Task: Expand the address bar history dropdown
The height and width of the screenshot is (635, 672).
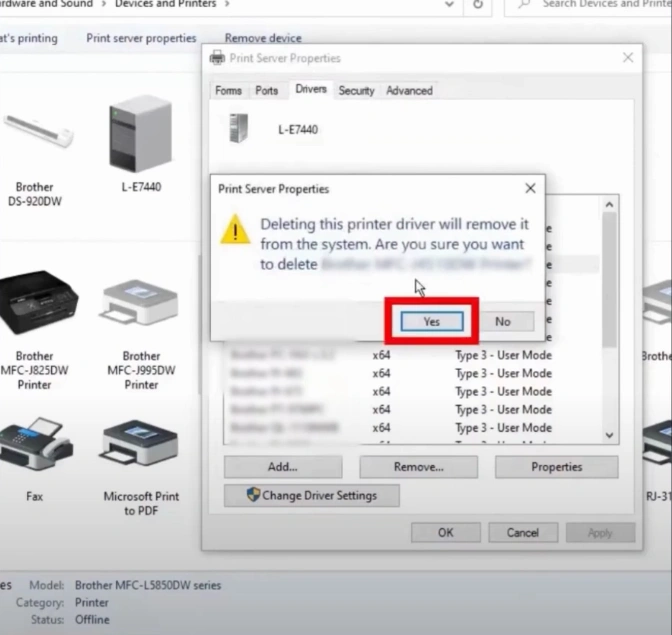Action: 448,5
